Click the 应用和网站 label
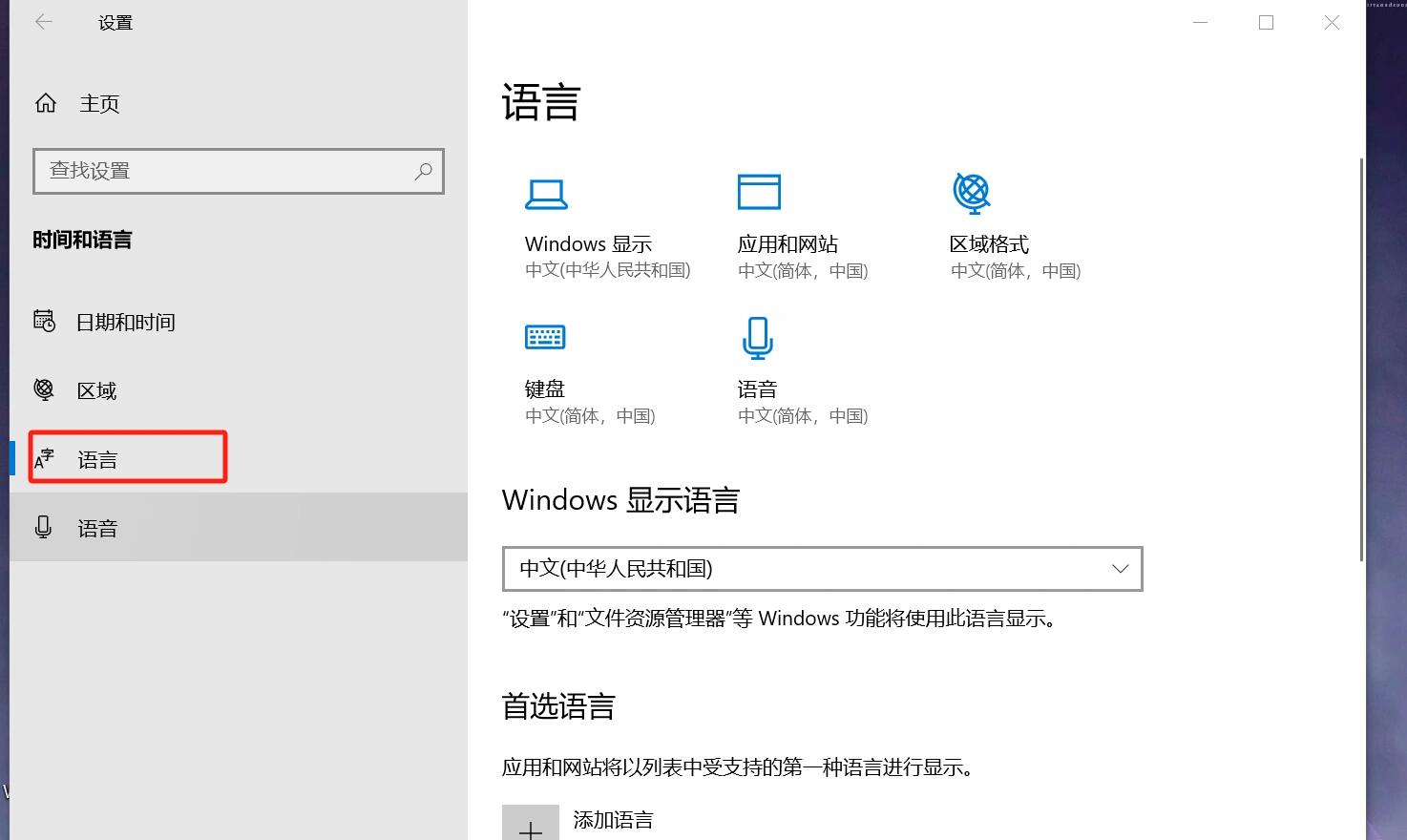 (x=787, y=244)
